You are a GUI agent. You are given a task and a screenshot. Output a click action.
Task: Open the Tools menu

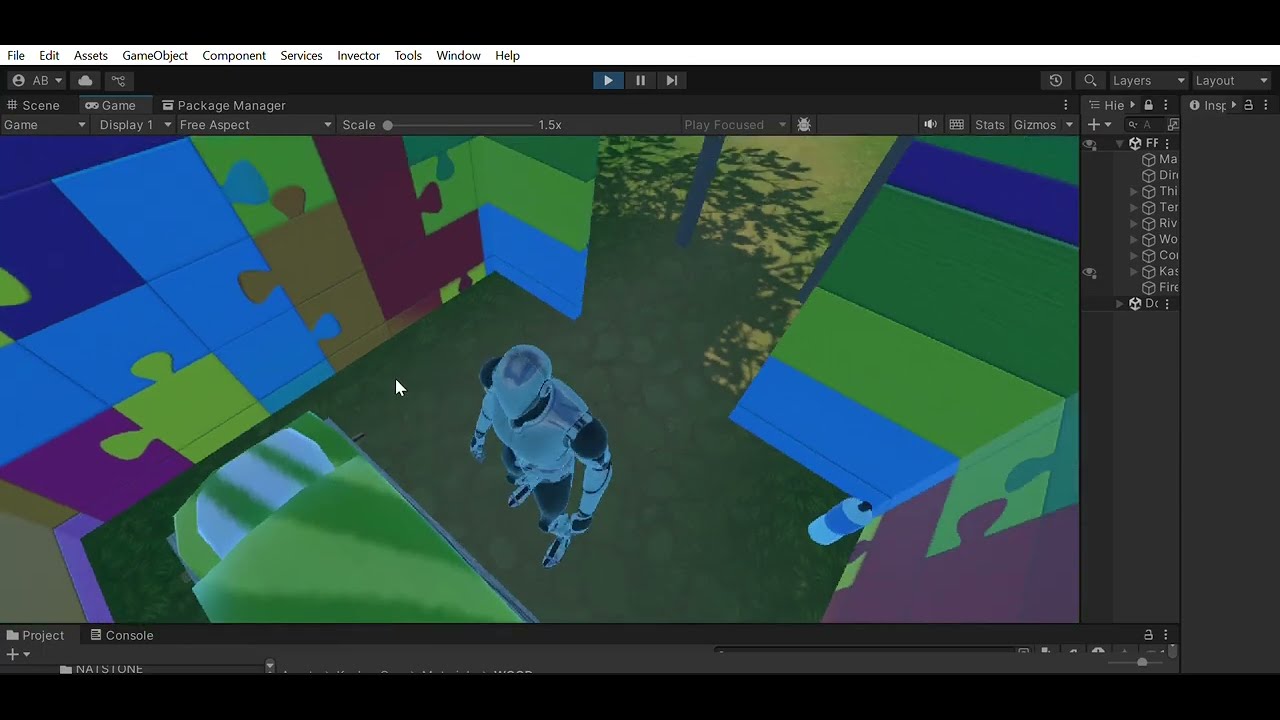408,55
